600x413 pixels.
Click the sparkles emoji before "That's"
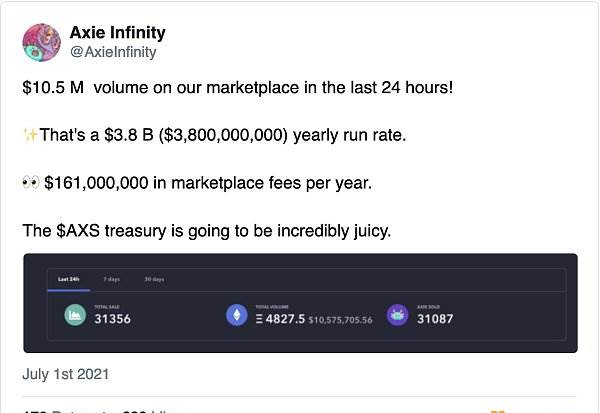[30, 135]
